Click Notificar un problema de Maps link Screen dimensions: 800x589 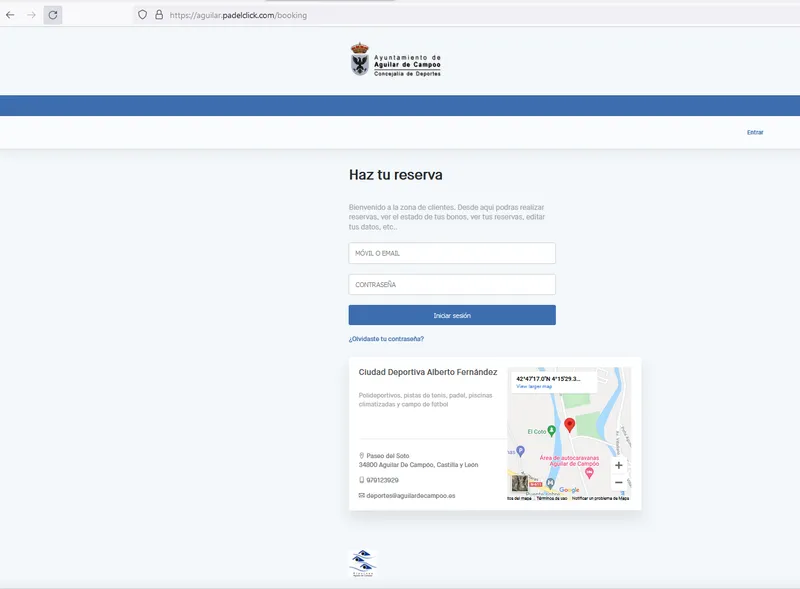pos(601,498)
